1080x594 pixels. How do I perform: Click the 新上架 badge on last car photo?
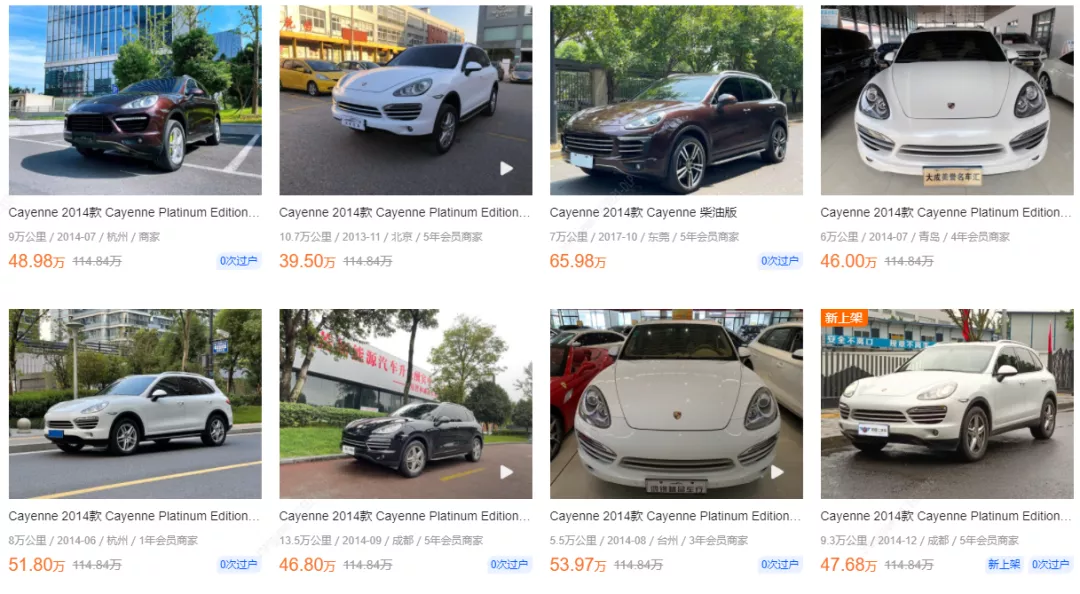pos(844,318)
